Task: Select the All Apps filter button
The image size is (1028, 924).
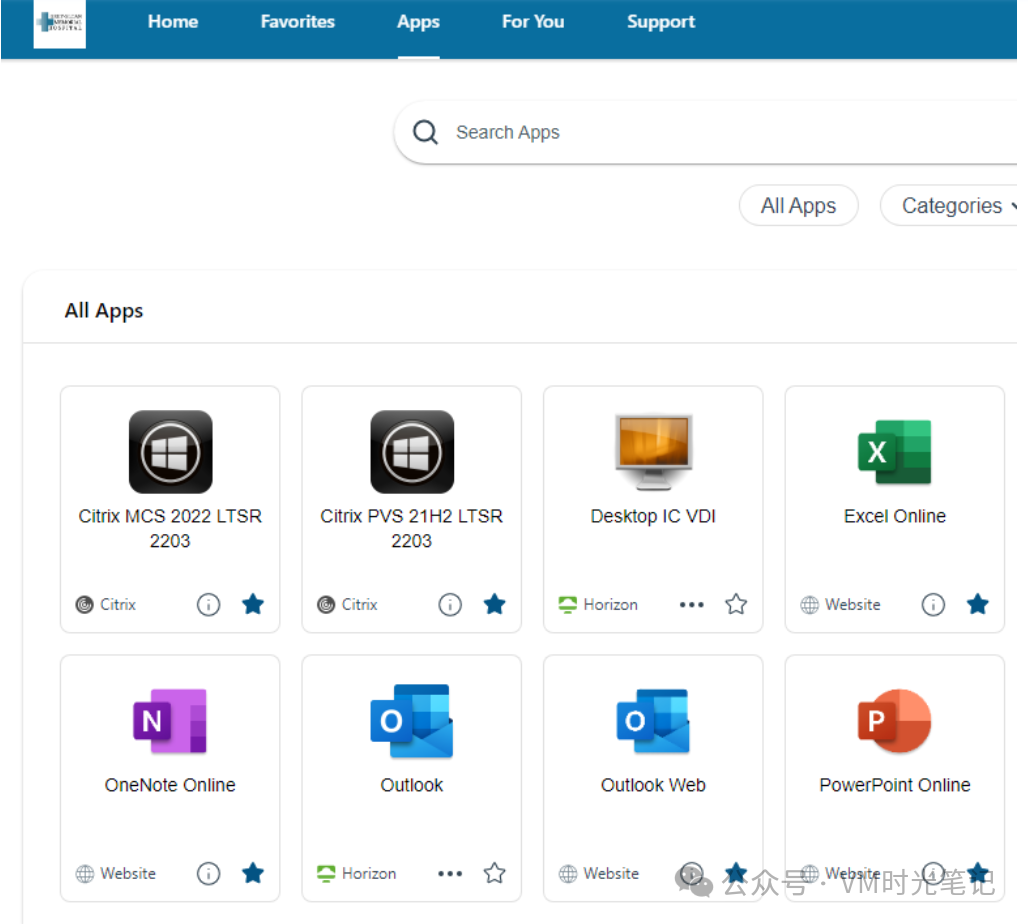Action: (799, 206)
